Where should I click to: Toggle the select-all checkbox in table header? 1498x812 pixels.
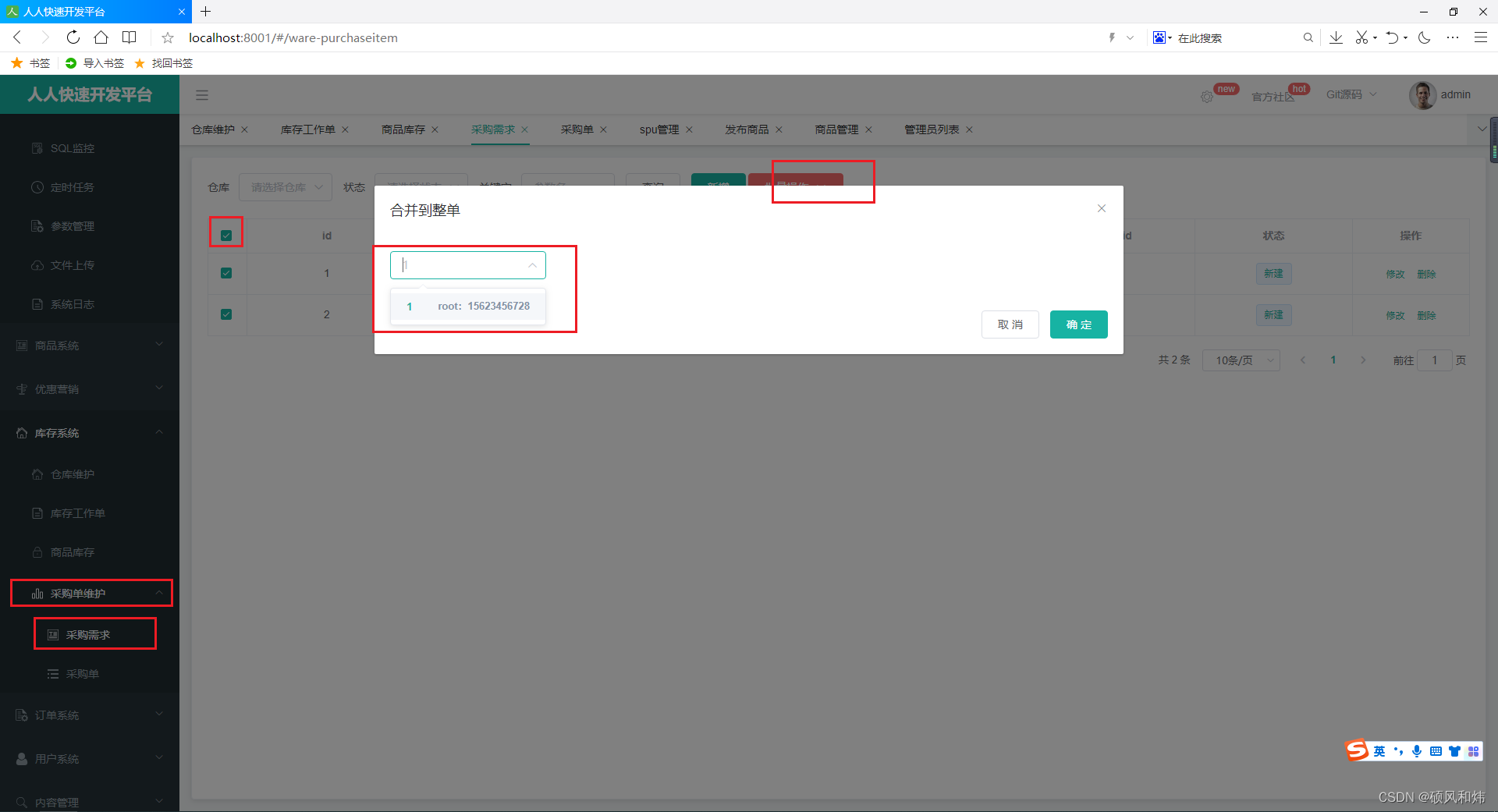(x=226, y=236)
